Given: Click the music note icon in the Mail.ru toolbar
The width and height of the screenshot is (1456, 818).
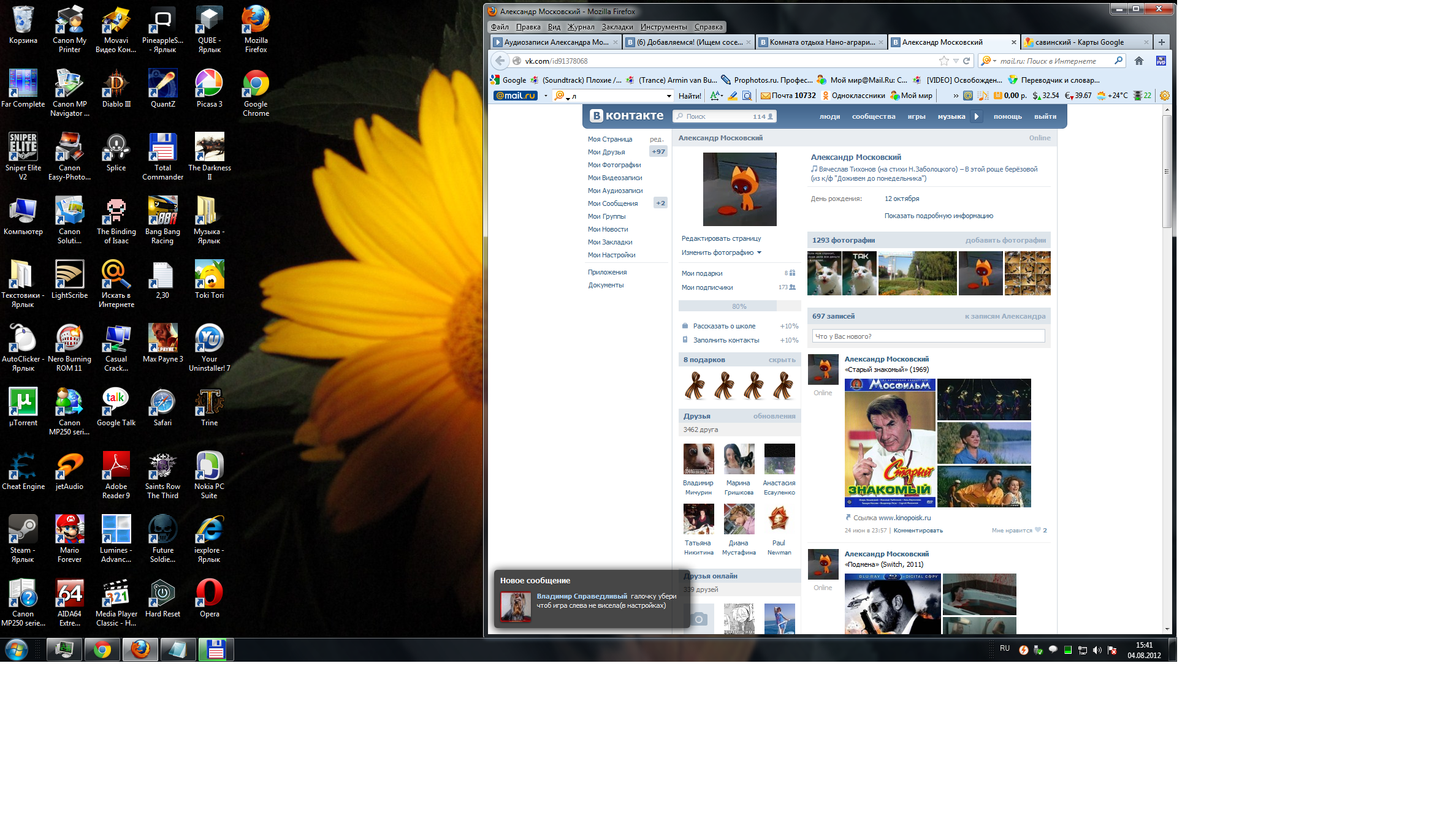Looking at the screenshot, I should pyautogui.click(x=983, y=96).
